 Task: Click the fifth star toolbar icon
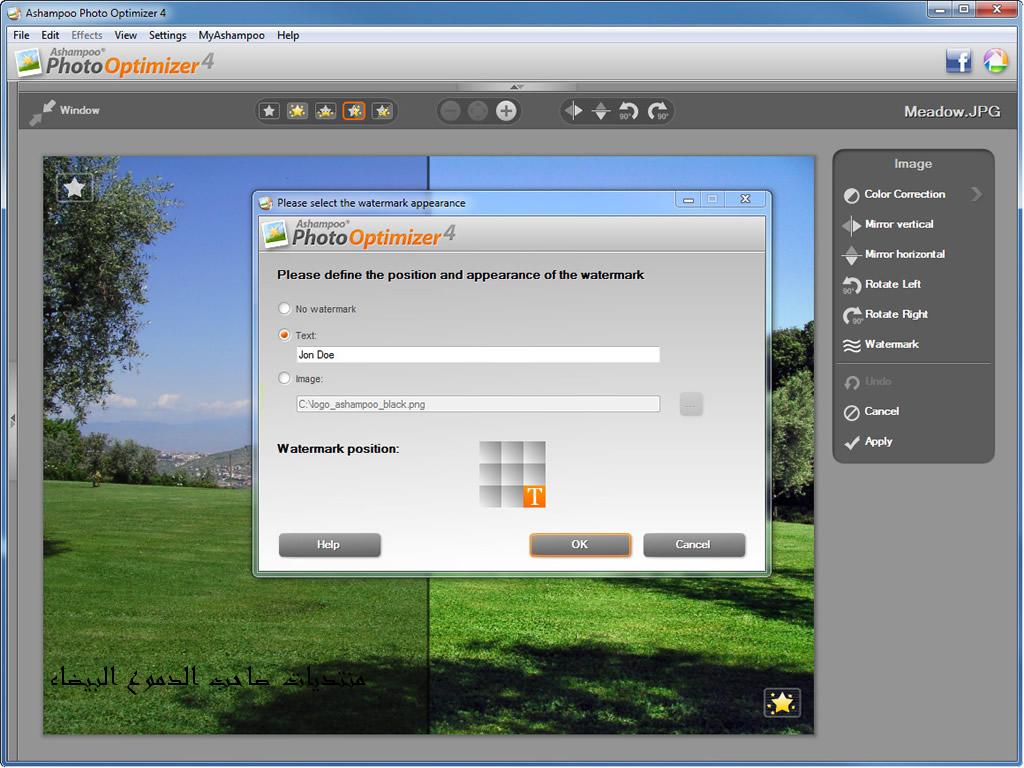pyautogui.click(x=383, y=111)
